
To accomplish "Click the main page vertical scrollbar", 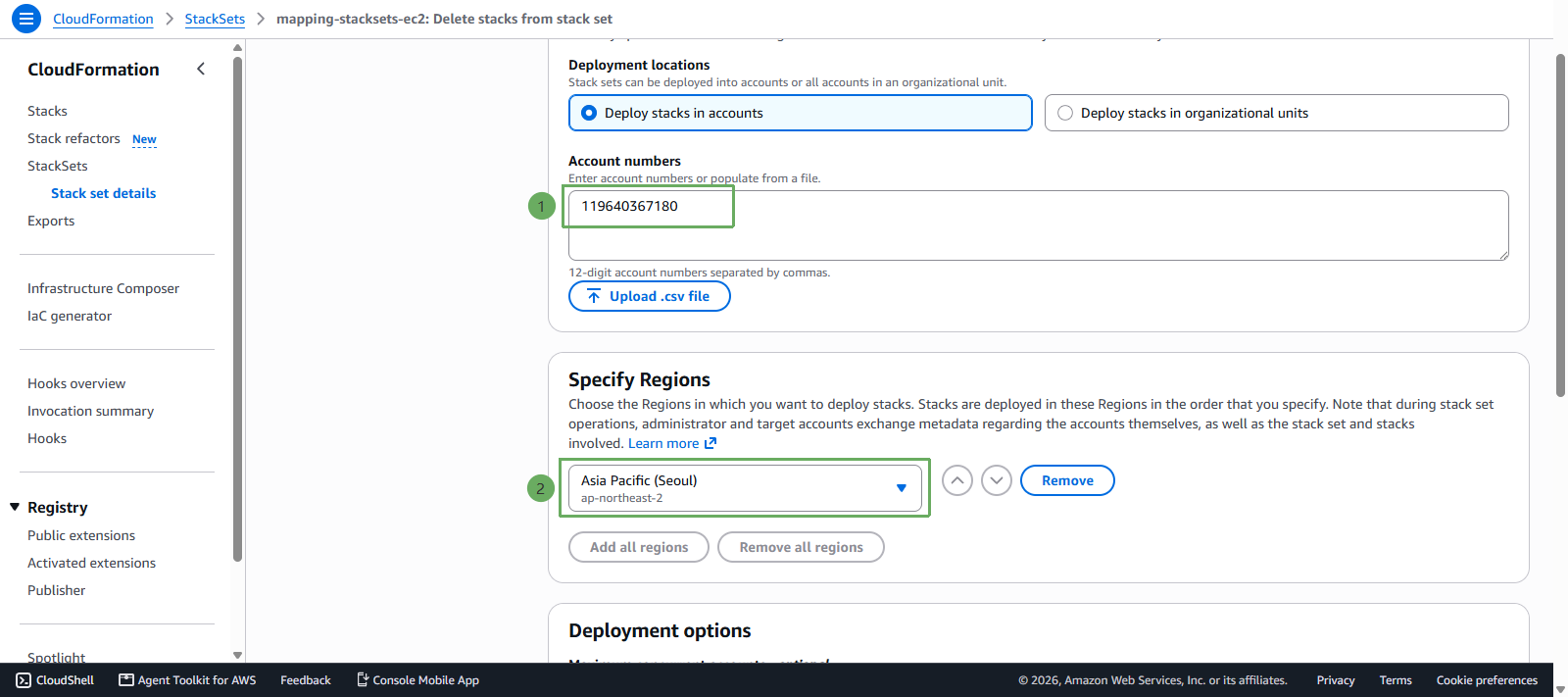I will click(x=1560, y=225).
